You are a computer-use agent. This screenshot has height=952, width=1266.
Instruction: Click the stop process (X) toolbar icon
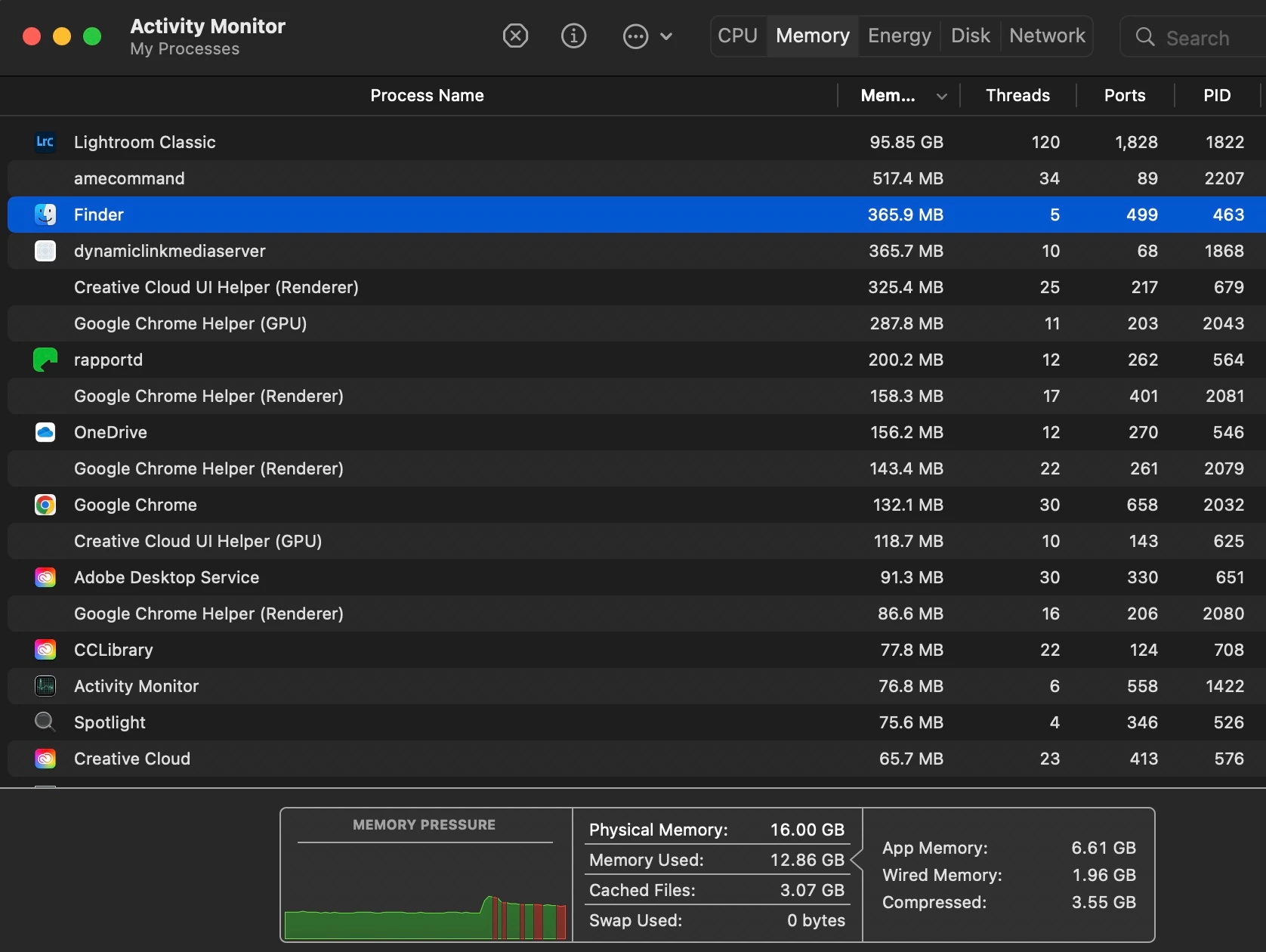[515, 36]
